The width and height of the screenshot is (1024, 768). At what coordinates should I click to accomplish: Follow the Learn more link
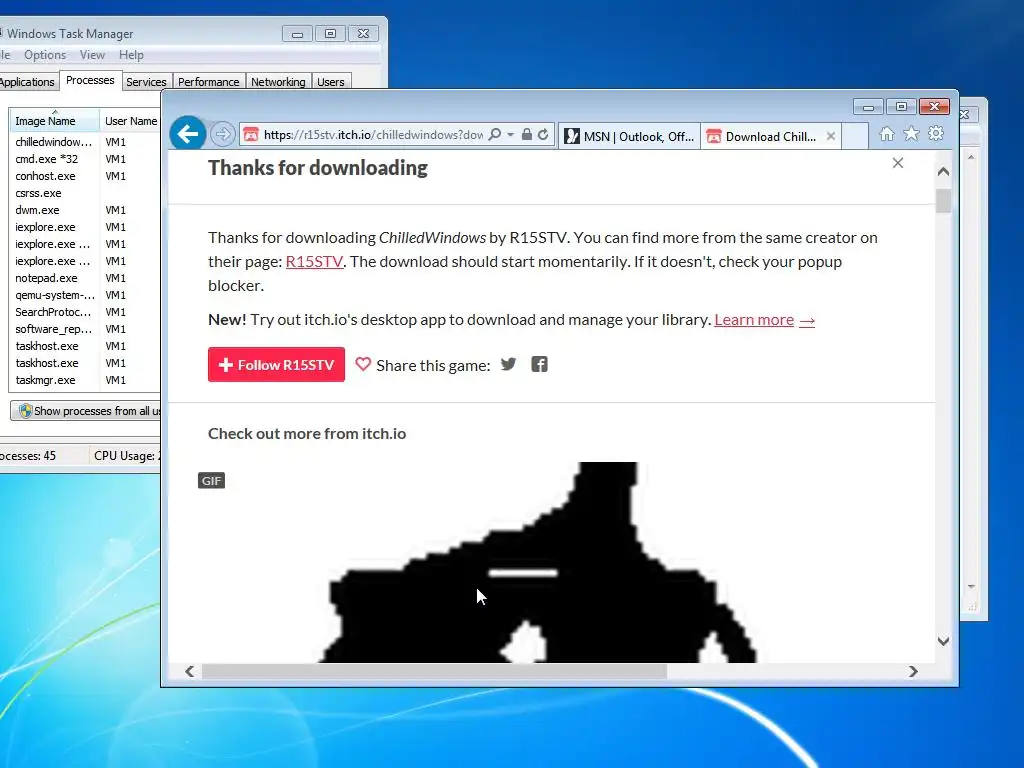764,319
